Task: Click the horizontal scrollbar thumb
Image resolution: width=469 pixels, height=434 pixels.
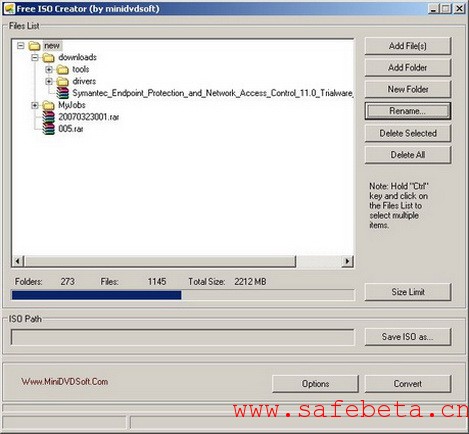Action: coord(160,261)
